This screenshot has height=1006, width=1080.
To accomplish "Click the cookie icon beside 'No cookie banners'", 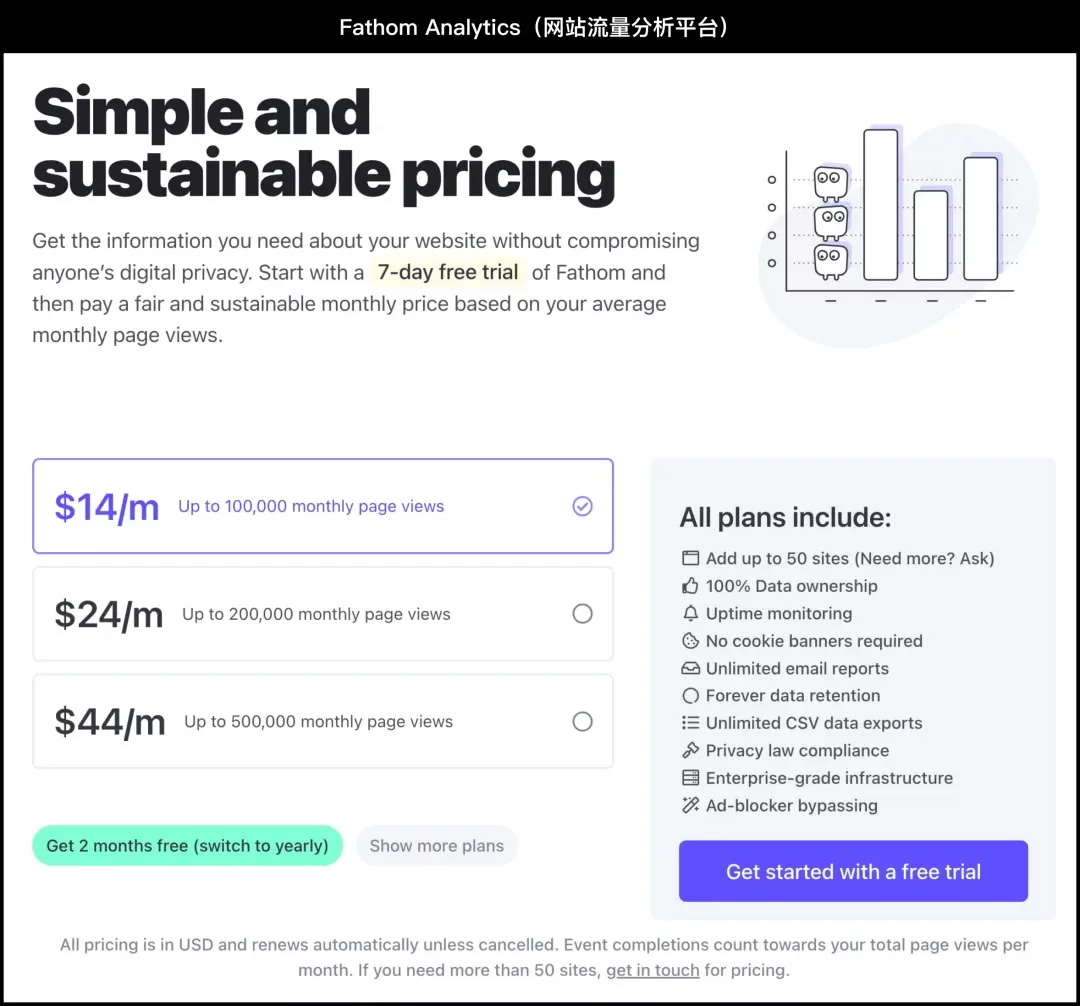I will (690, 641).
